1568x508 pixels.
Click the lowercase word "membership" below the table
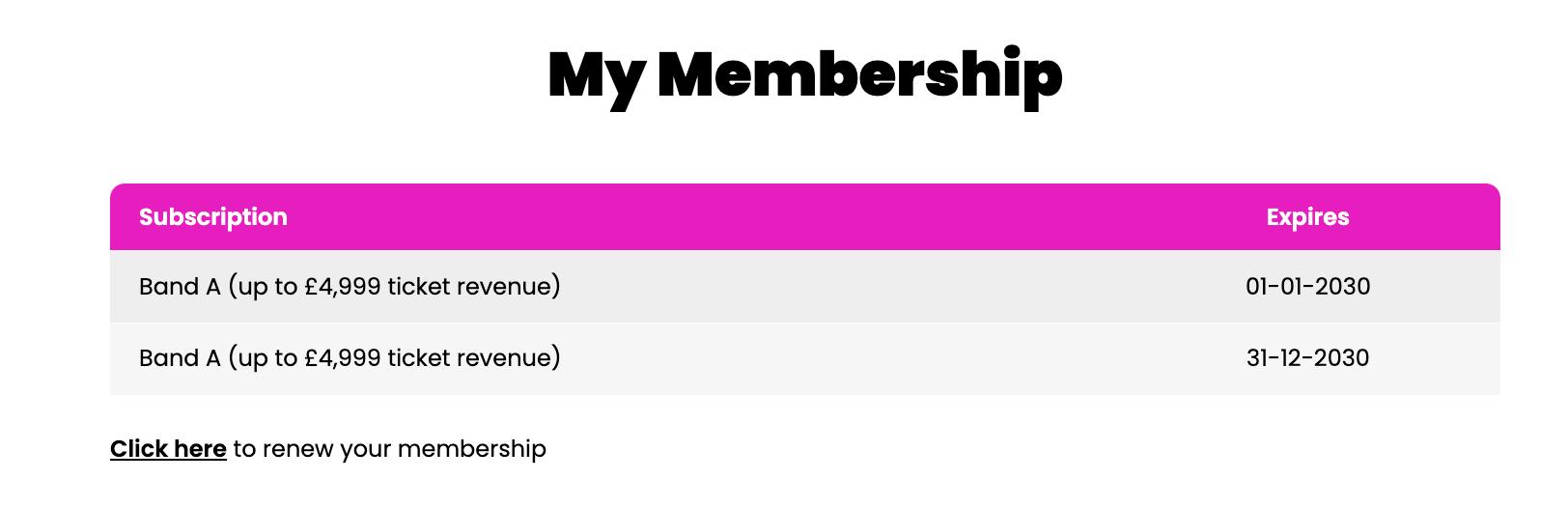471,449
